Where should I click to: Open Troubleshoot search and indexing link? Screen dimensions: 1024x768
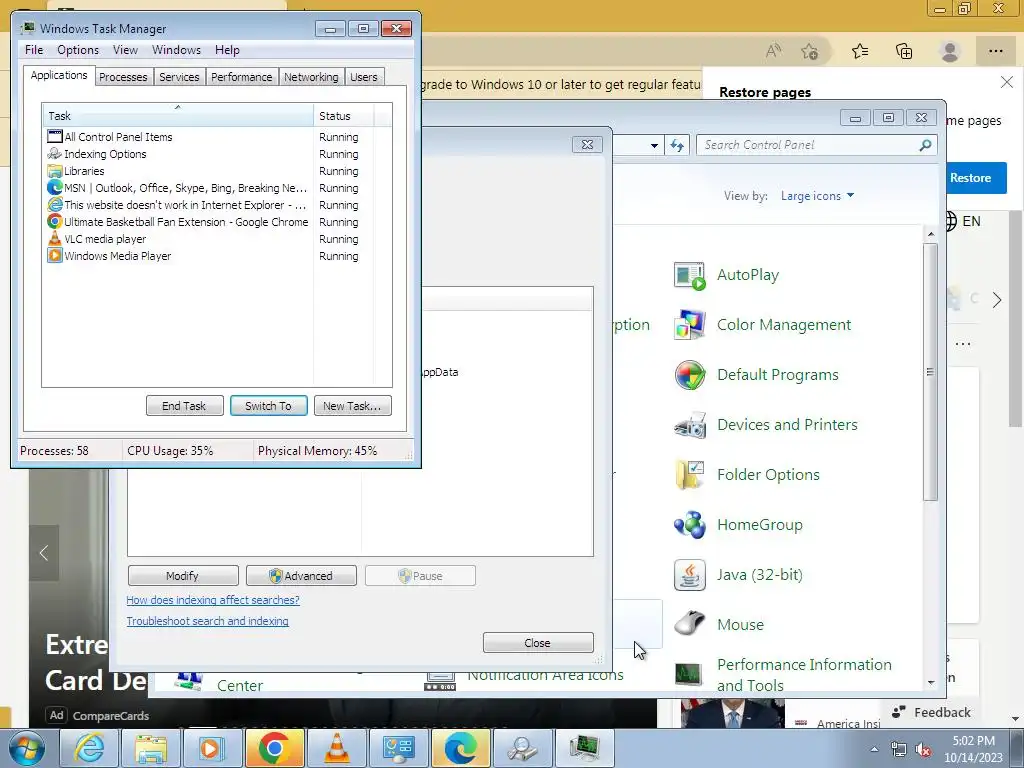[x=208, y=620]
